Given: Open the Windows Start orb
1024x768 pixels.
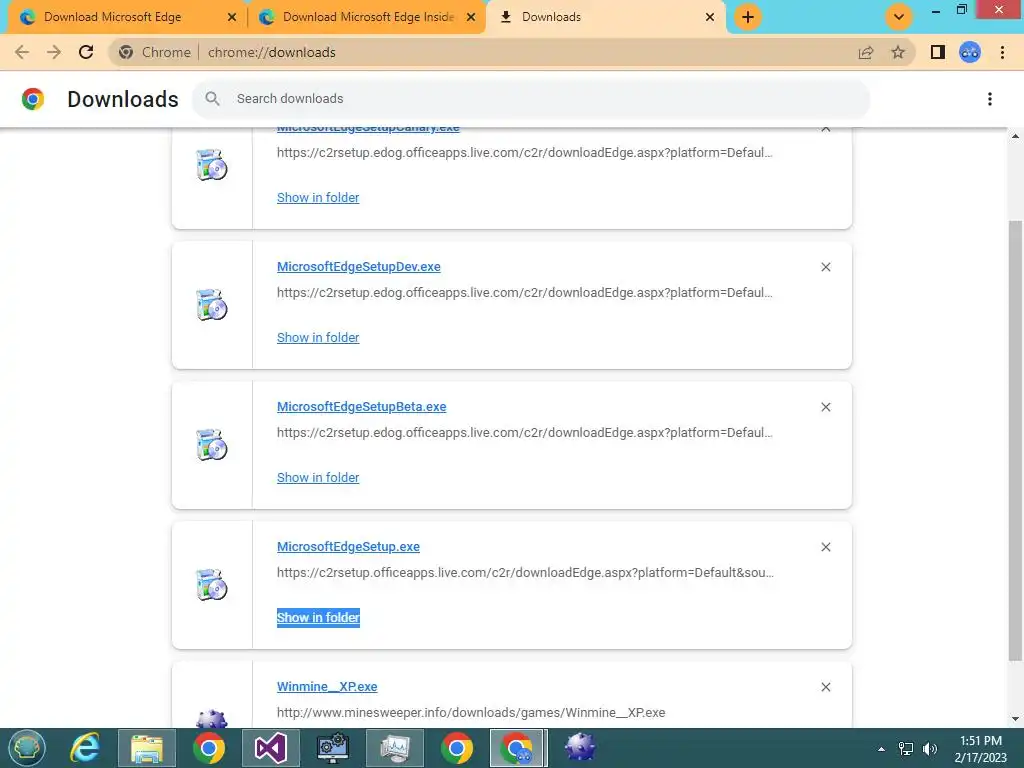Looking at the screenshot, I should click(x=27, y=748).
